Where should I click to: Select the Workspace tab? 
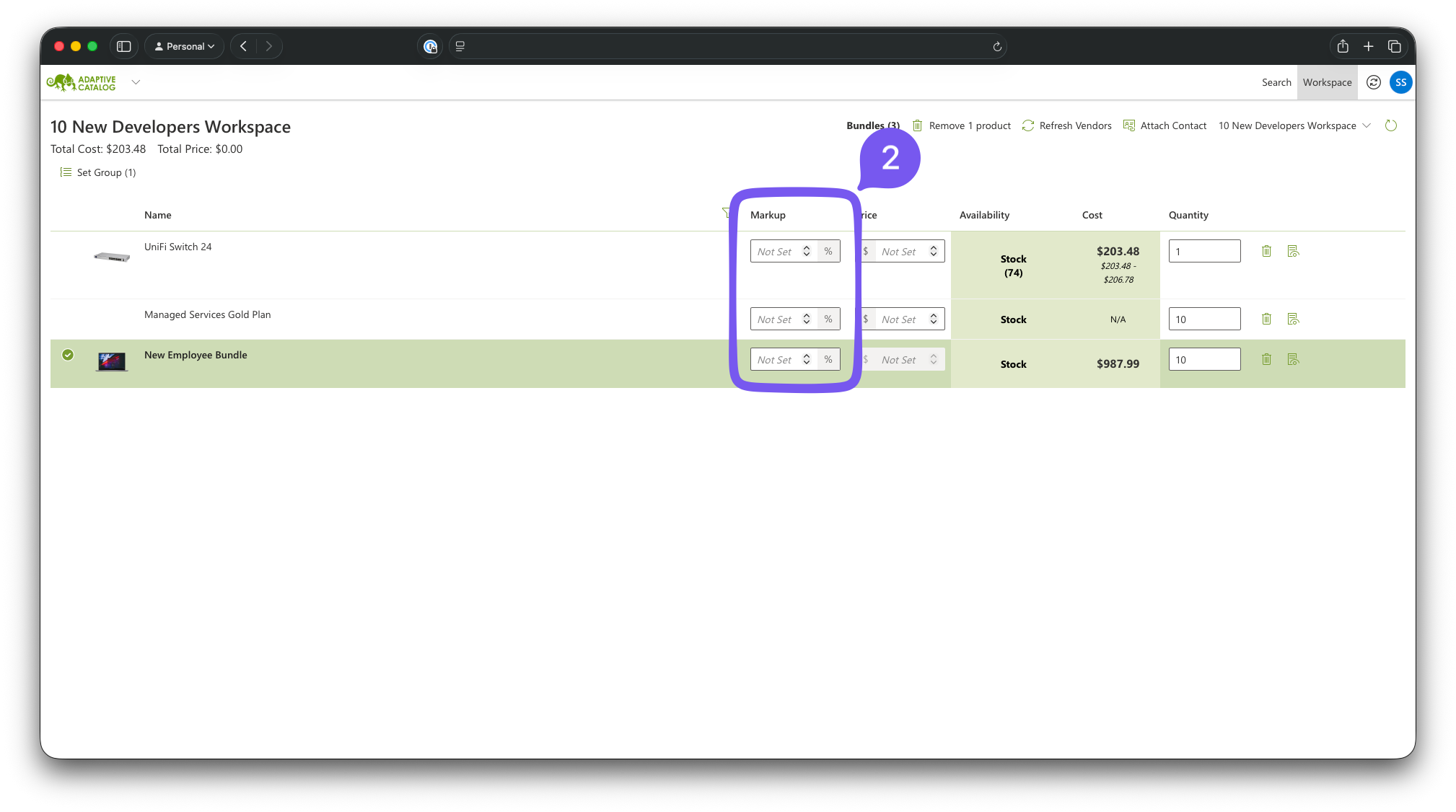click(x=1327, y=82)
